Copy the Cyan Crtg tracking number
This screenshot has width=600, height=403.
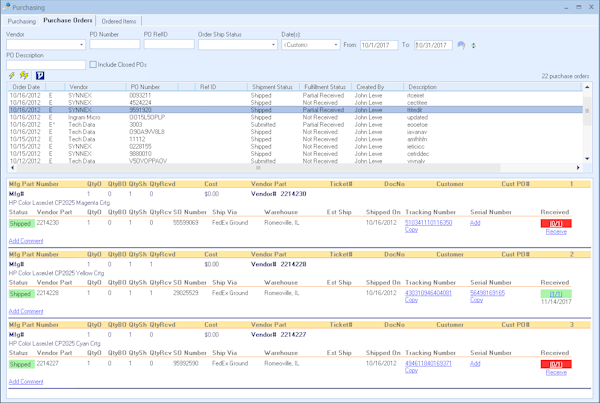(x=411, y=370)
